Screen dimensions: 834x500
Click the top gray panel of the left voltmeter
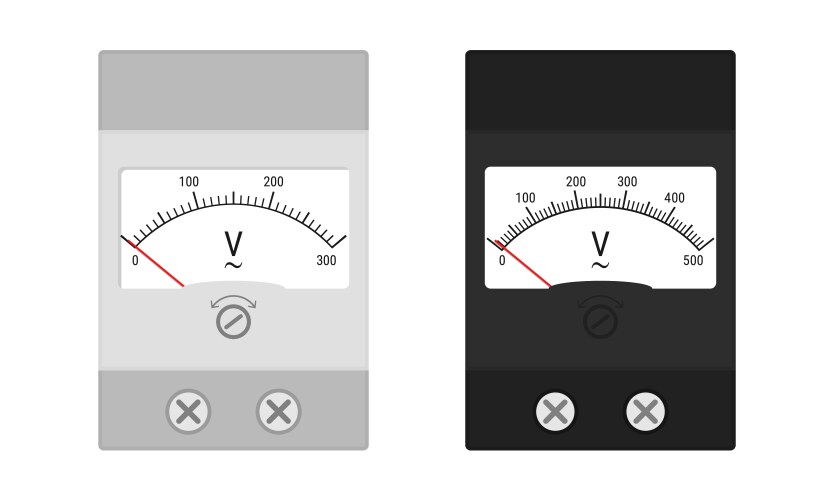(233, 90)
